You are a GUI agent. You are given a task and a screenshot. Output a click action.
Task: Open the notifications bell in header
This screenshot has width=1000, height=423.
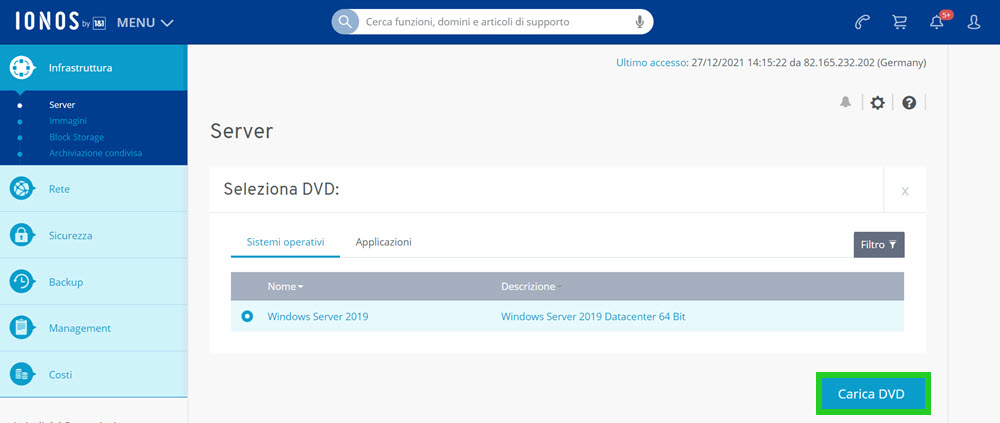936,22
